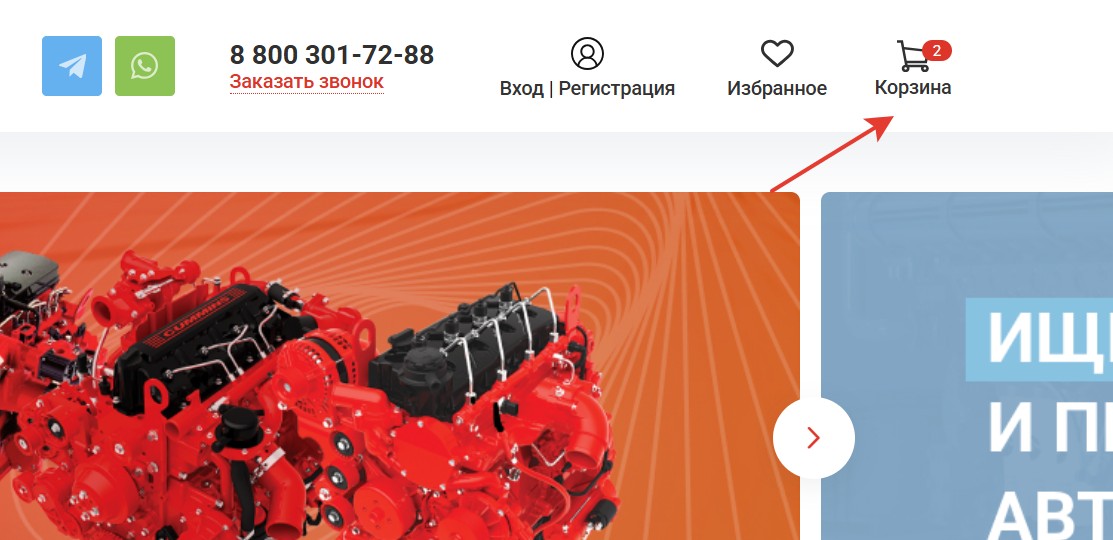This screenshot has height=540, width=1113.
Task: Open the Telegram messenger icon
Action: coord(72,66)
